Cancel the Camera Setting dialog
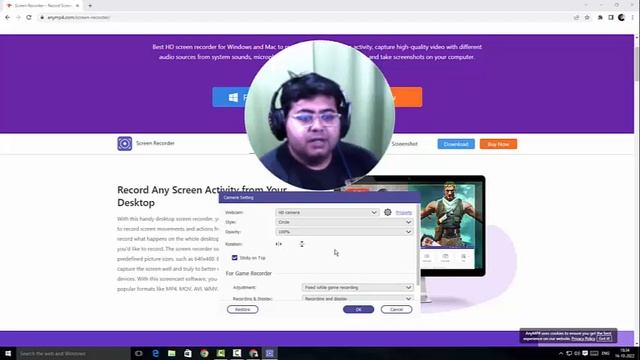Viewport: 640px width, 360px height. 396,309
